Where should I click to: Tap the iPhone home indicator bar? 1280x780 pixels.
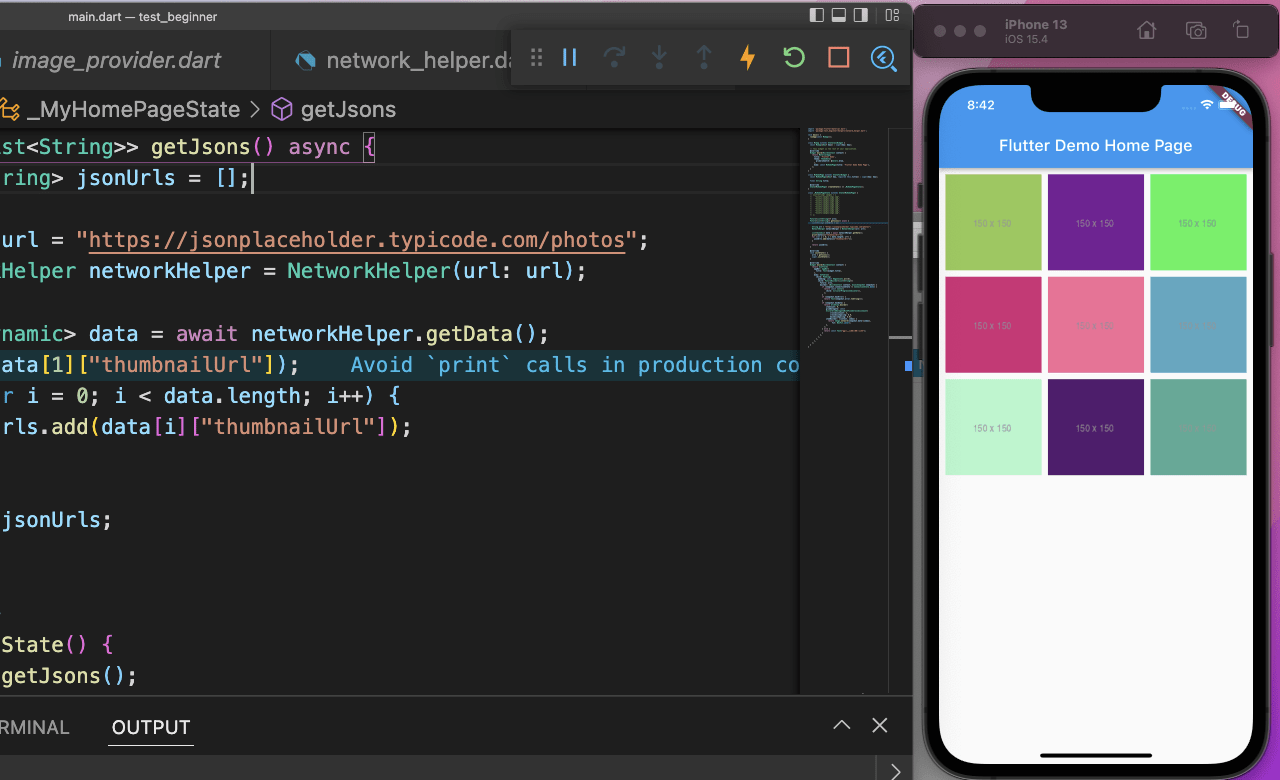pyautogui.click(x=1096, y=755)
